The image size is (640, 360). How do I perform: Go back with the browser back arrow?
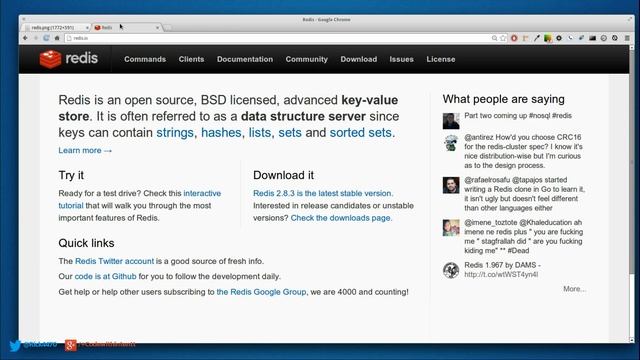[25, 38]
